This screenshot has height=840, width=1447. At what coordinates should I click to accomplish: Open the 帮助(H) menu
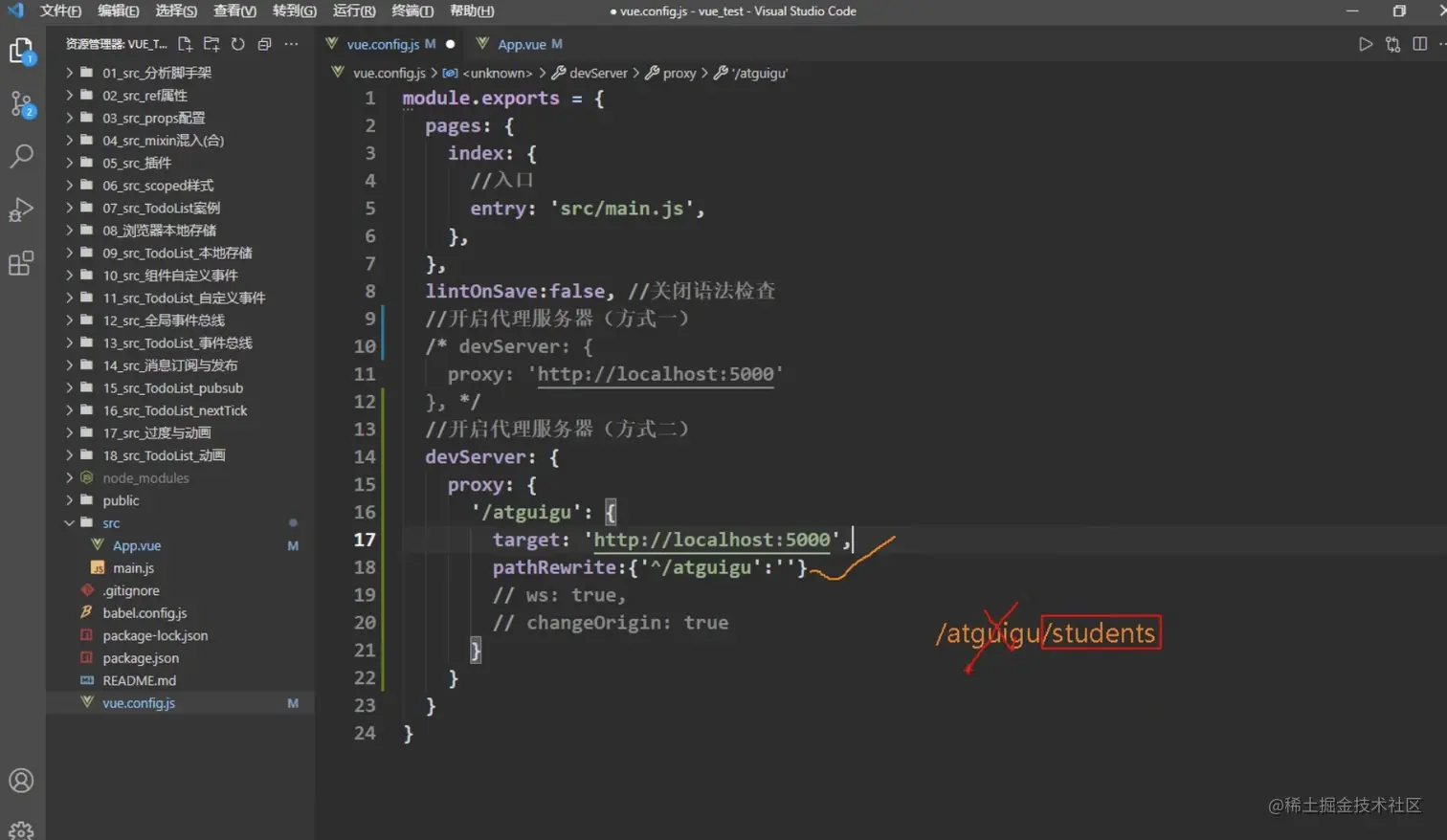[x=472, y=11]
